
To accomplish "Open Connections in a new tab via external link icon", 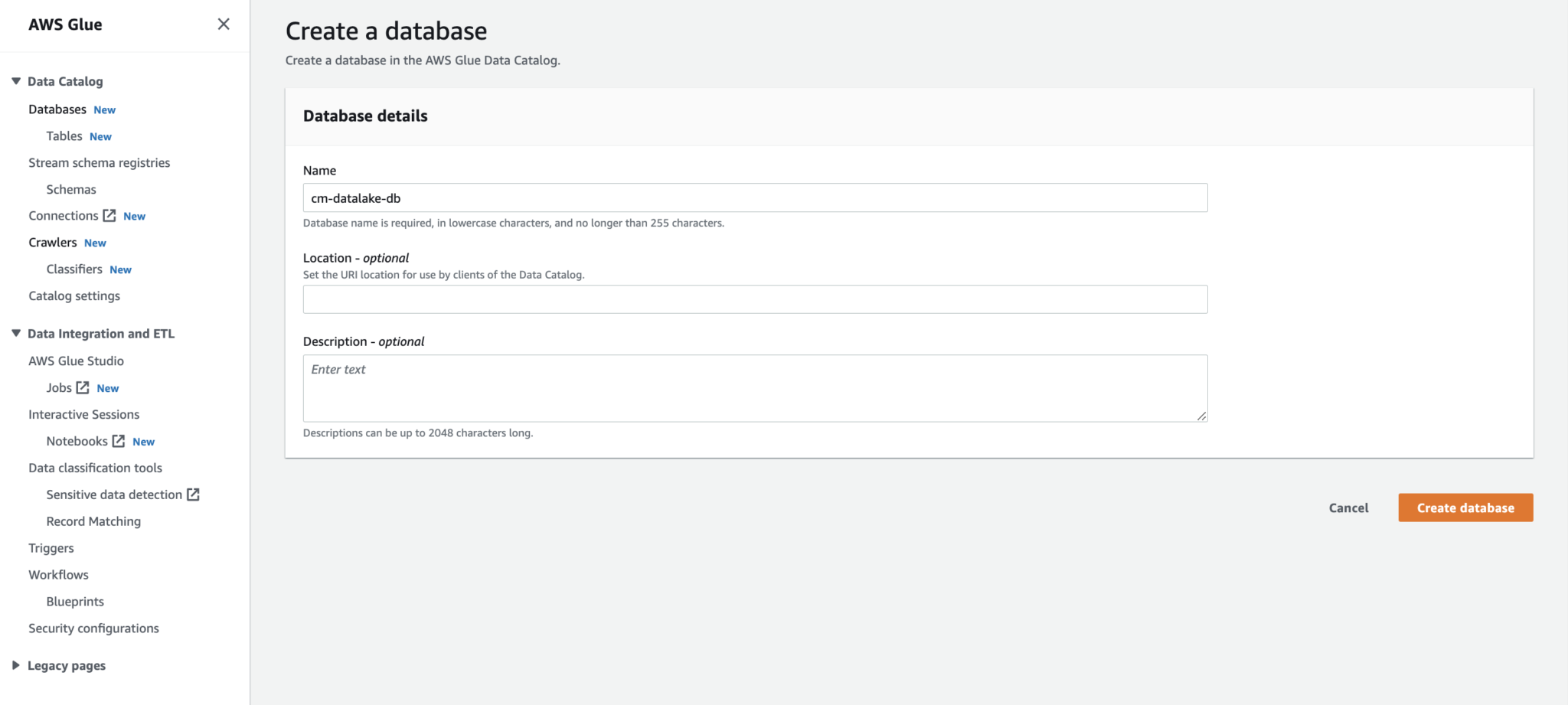I will pos(109,215).
